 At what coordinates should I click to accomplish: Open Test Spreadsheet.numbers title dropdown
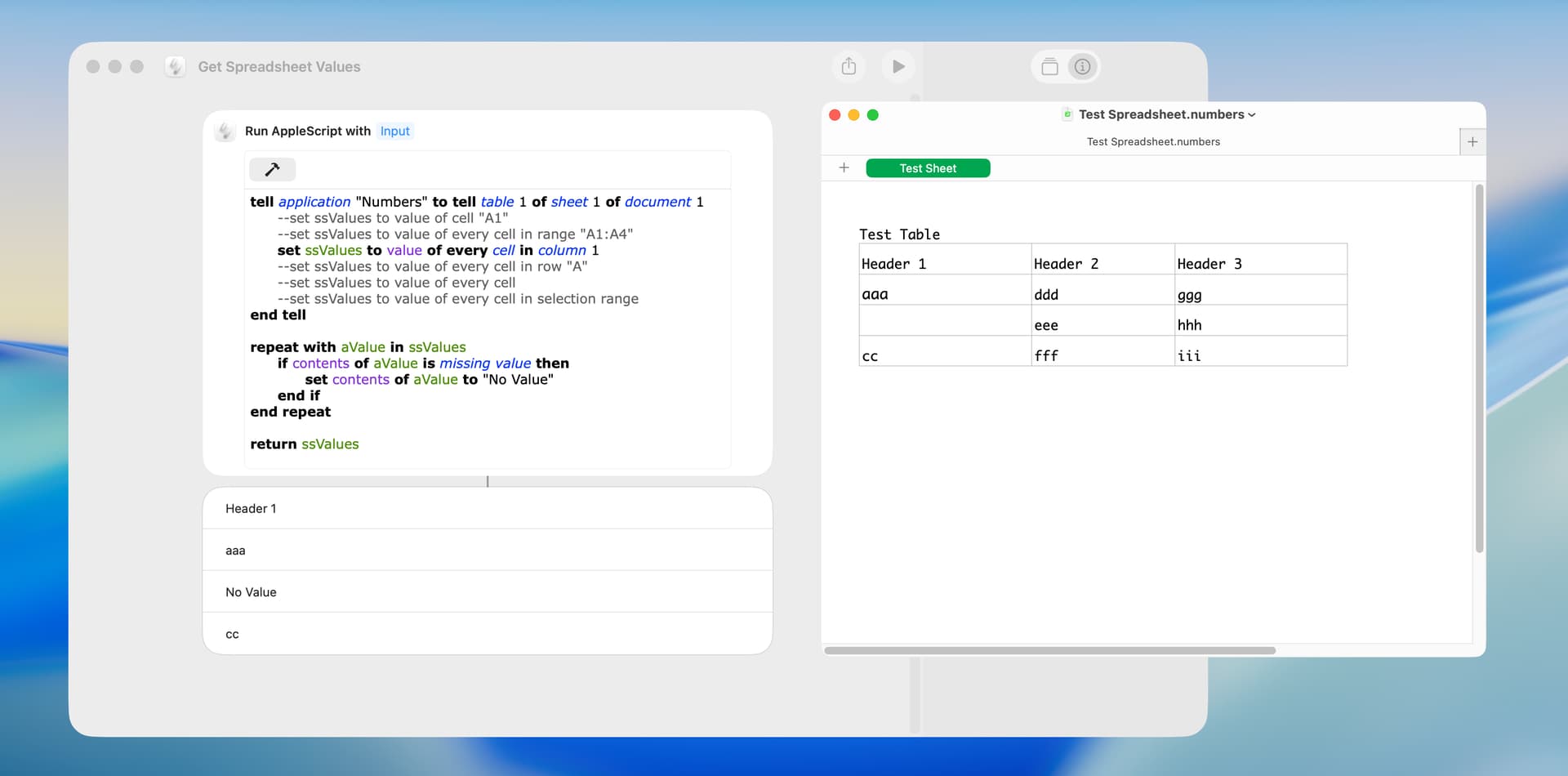coord(1251,115)
